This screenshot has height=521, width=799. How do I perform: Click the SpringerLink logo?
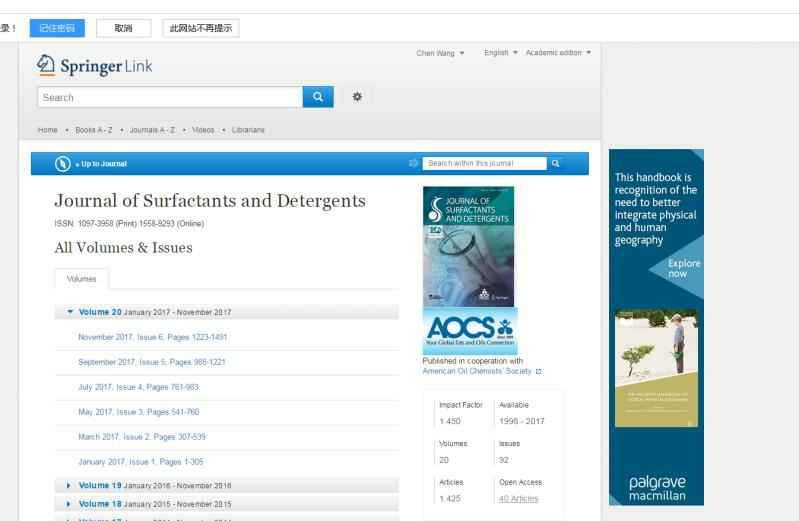click(x=94, y=66)
